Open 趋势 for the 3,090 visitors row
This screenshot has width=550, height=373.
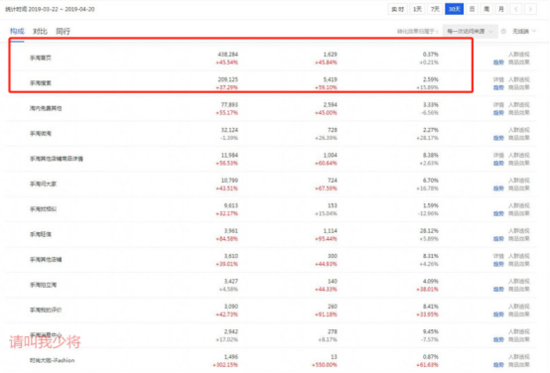(498, 315)
